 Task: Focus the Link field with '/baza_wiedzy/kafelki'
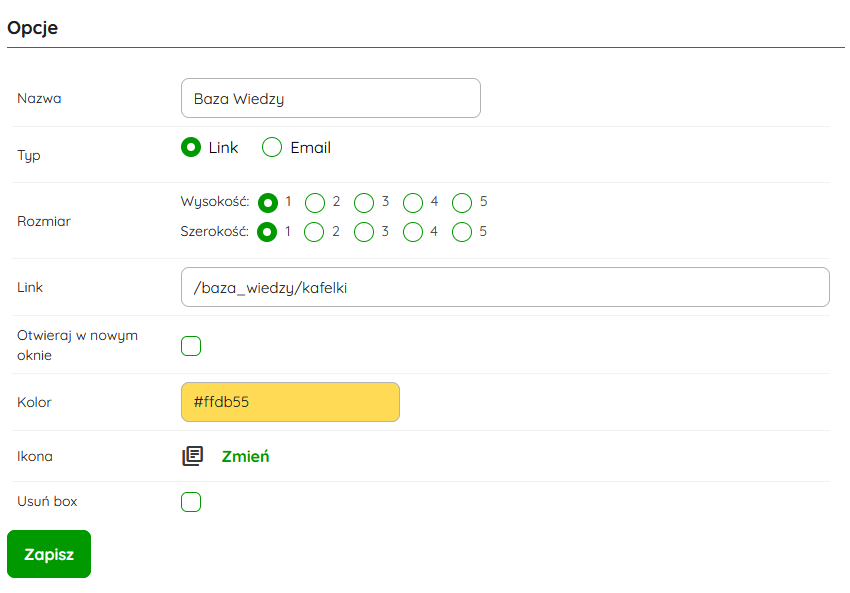tap(505, 287)
